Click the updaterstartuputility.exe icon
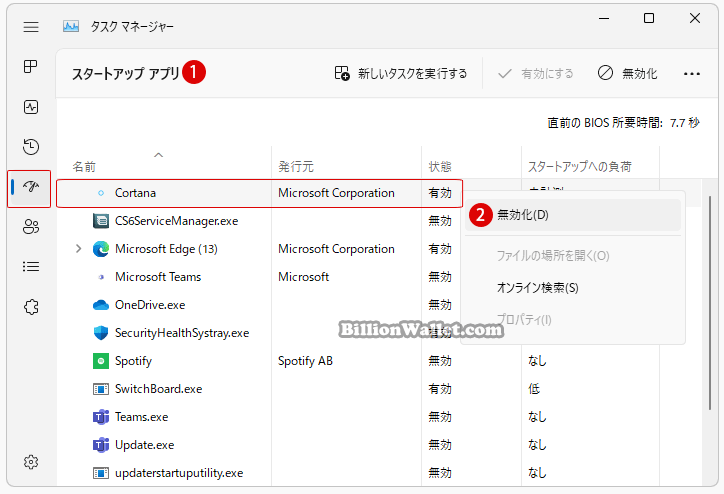 (x=101, y=473)
